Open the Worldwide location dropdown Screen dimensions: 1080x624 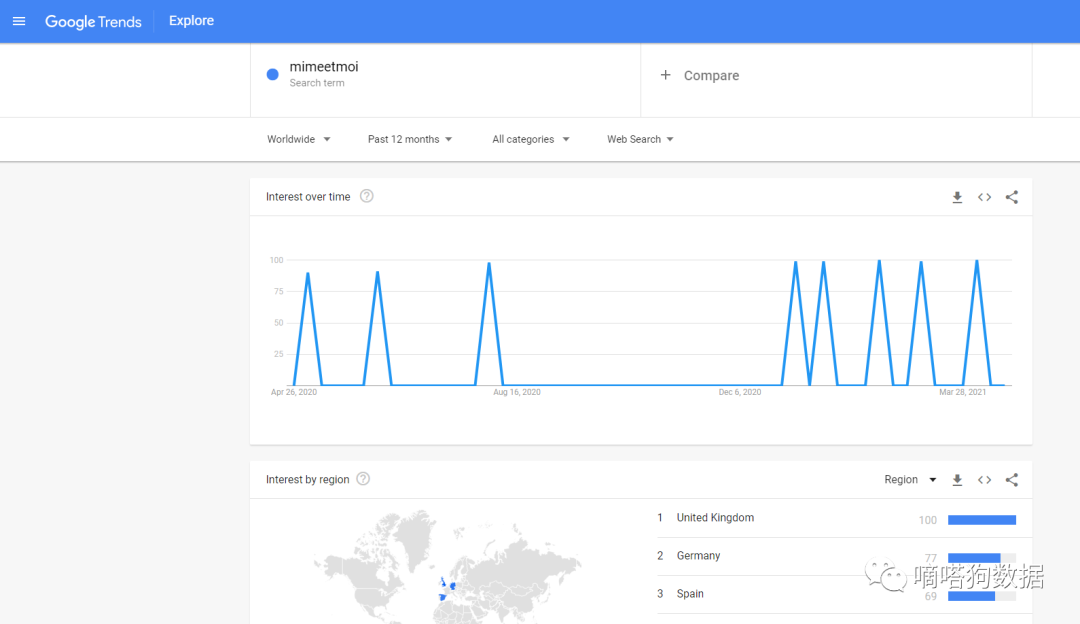point(299,139)
